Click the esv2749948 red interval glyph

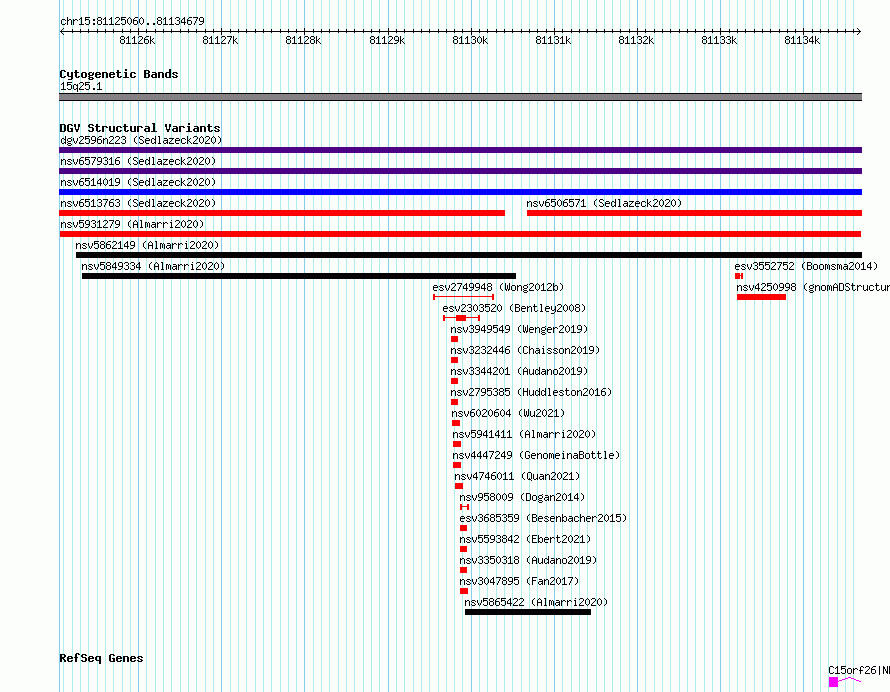[463, 297]
